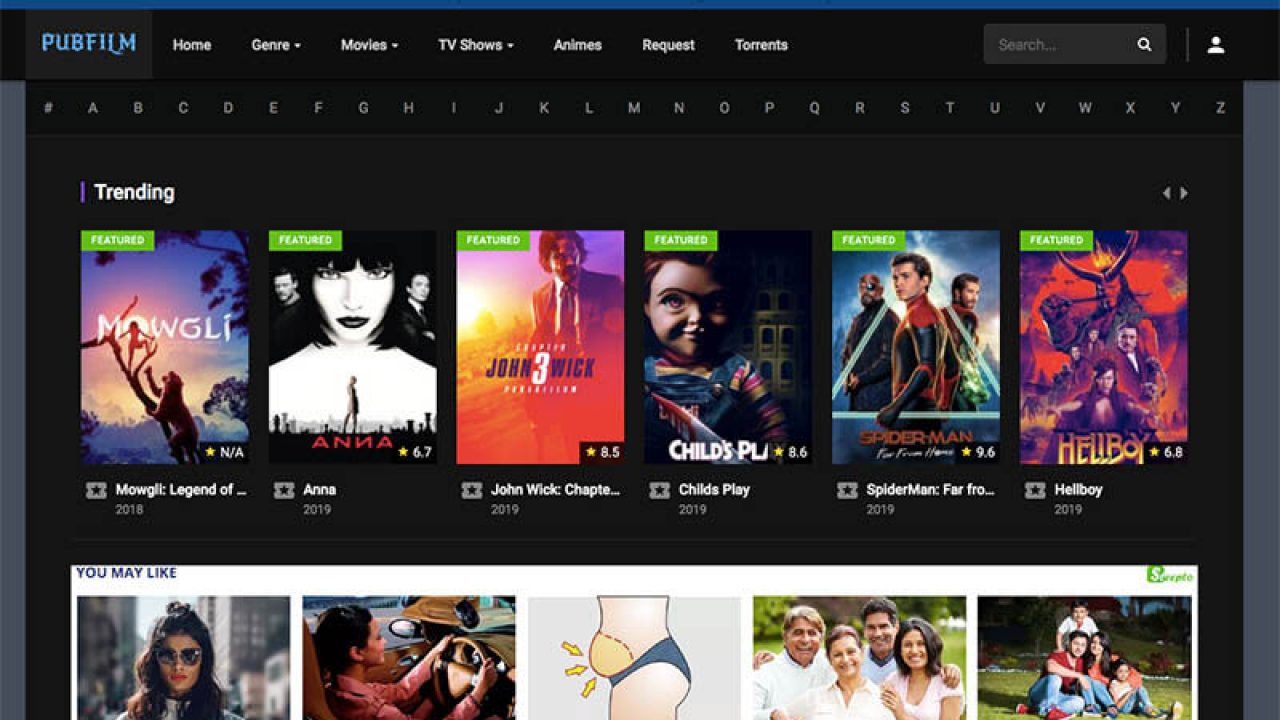Open the Request page
1280x720 pixels.
[x=668, y=45]
